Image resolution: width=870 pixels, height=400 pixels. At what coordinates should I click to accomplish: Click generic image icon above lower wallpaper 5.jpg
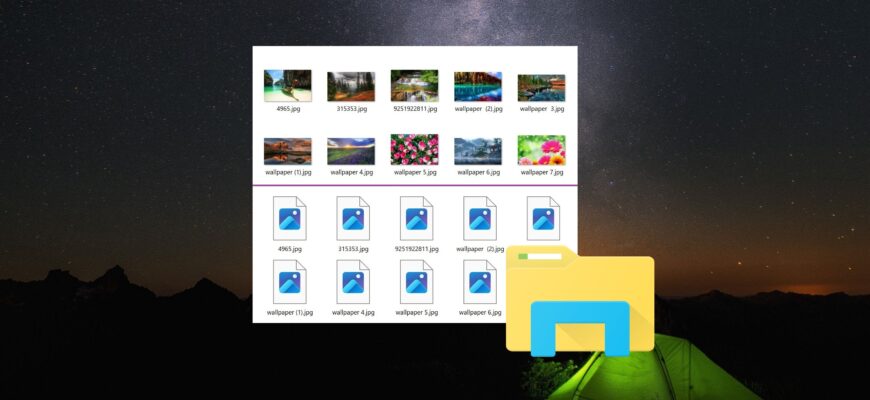(417, 282)
